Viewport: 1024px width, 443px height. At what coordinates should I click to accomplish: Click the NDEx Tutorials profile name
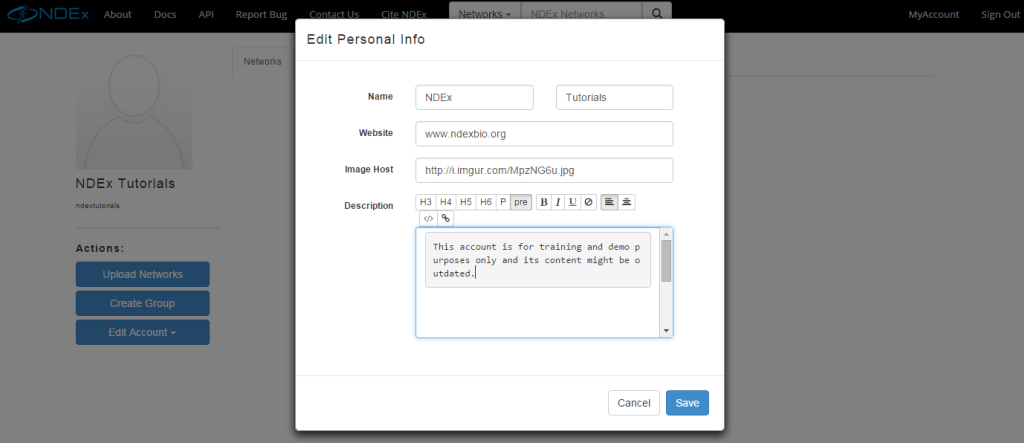coord(125,184)
